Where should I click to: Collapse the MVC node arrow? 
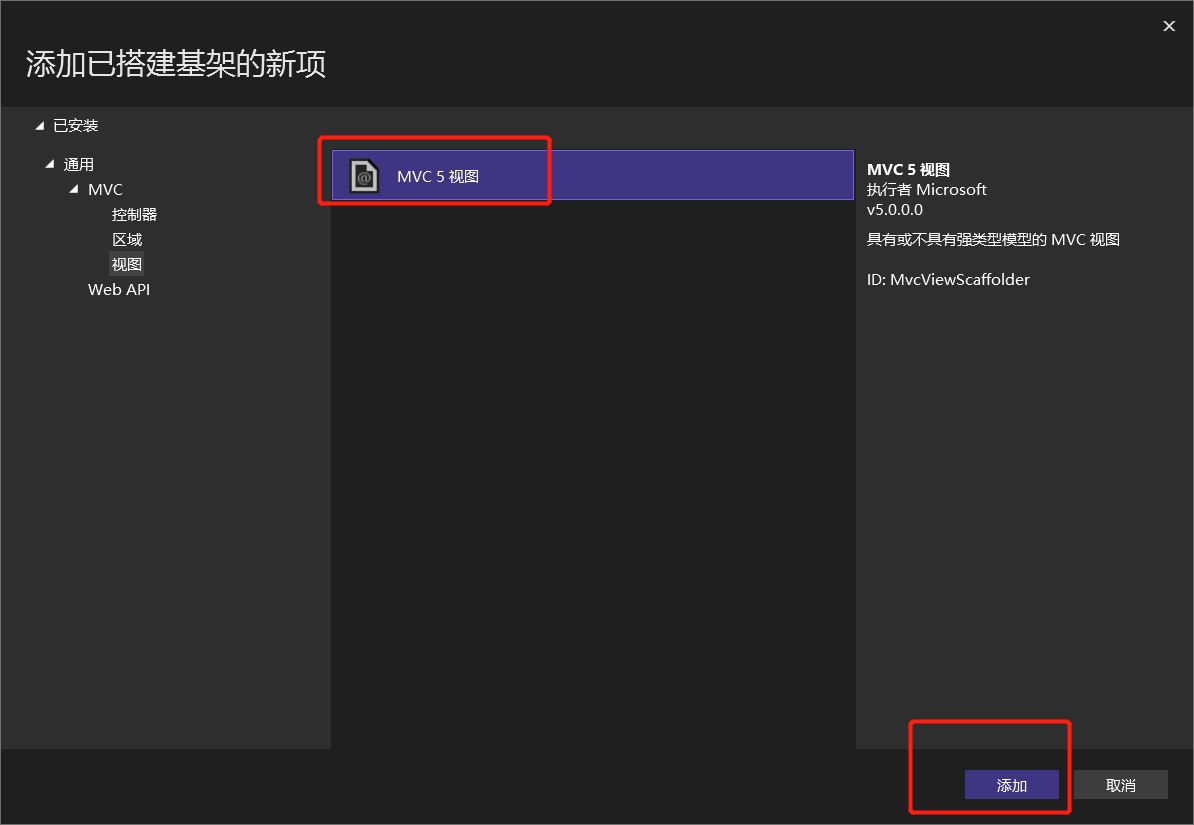(x=74, y=189)
